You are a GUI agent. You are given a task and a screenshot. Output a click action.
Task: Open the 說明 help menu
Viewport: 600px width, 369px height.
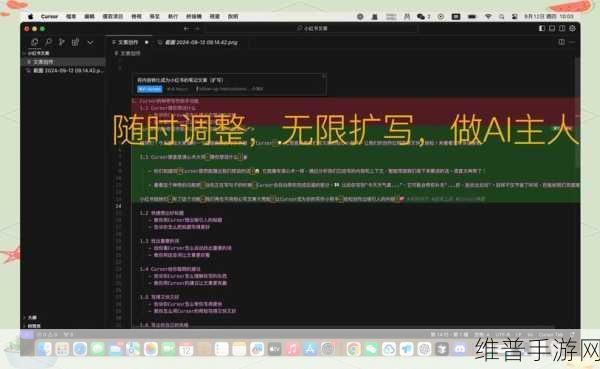point(233,16)
